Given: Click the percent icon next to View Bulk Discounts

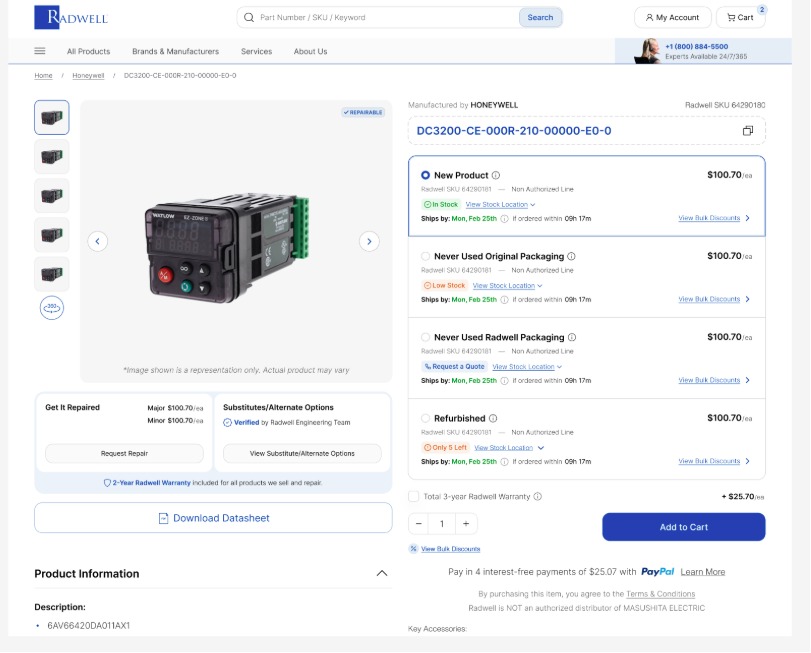Looking at the screenshot, I should pyautogui.click(x=413, y=548).
